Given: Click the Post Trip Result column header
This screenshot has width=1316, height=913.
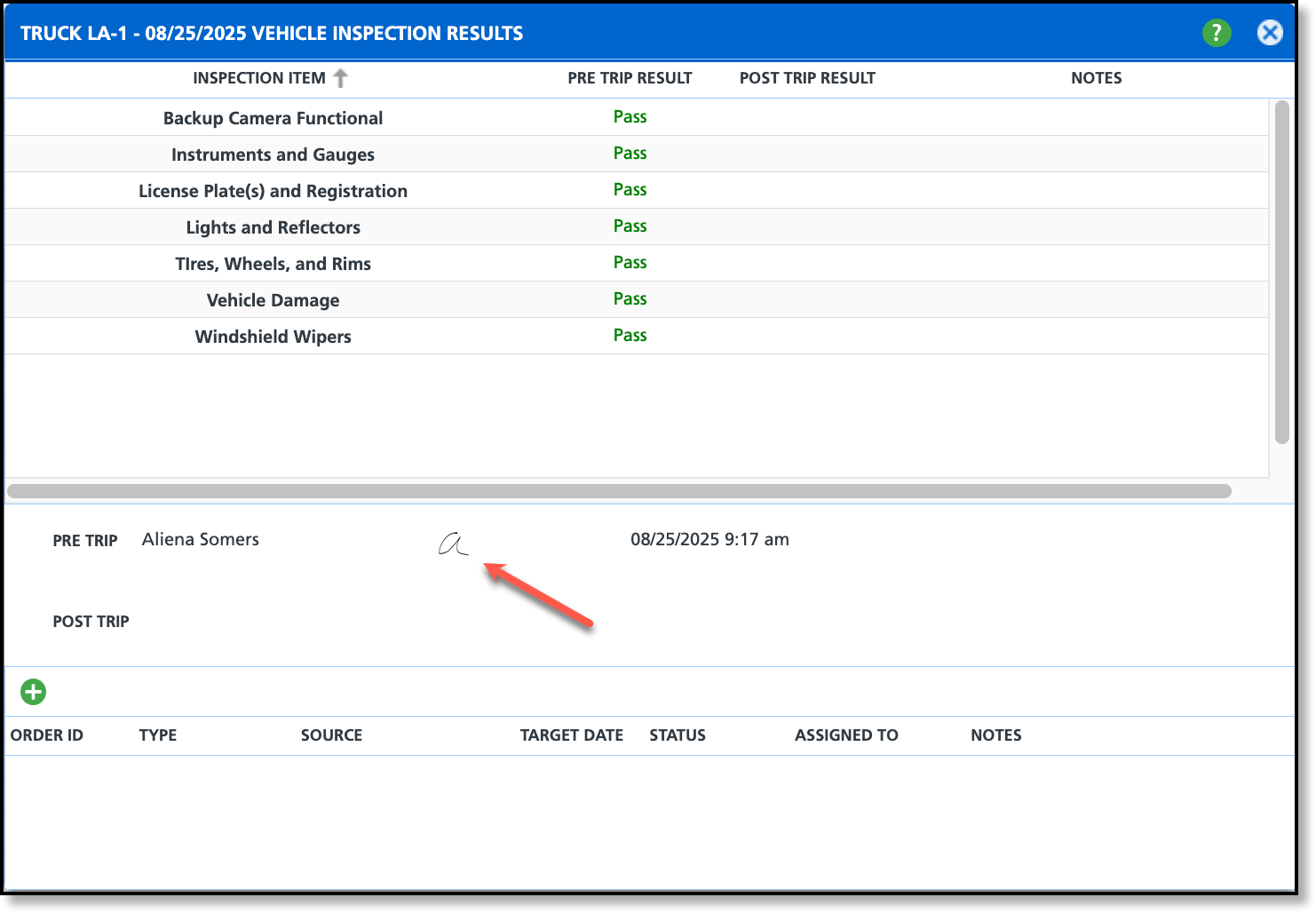Looking at the screenshot, I should [x=807, y=78].
